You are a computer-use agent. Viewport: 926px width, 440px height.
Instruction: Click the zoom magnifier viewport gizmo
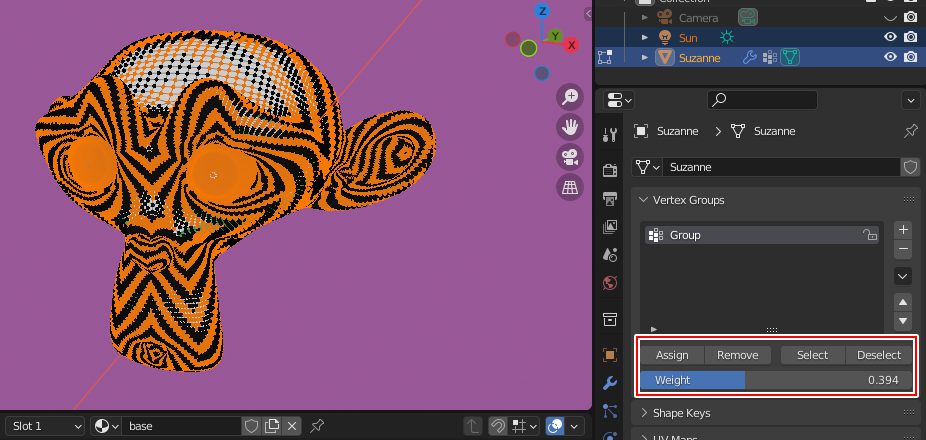tap(570, 97)
